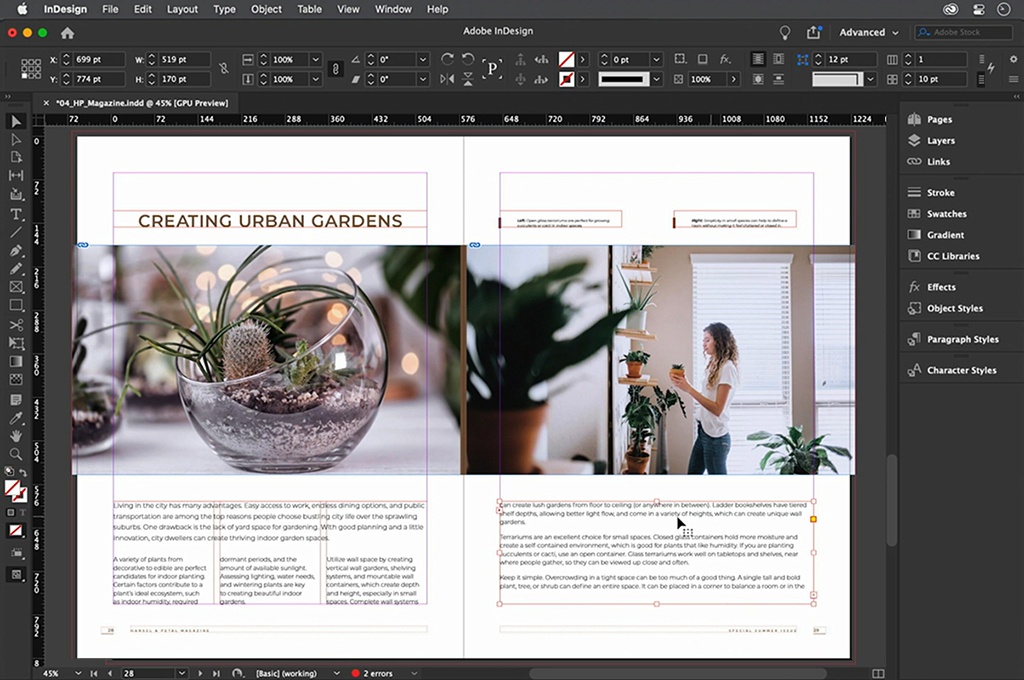Open the Swatches panel

coord(946,214)
